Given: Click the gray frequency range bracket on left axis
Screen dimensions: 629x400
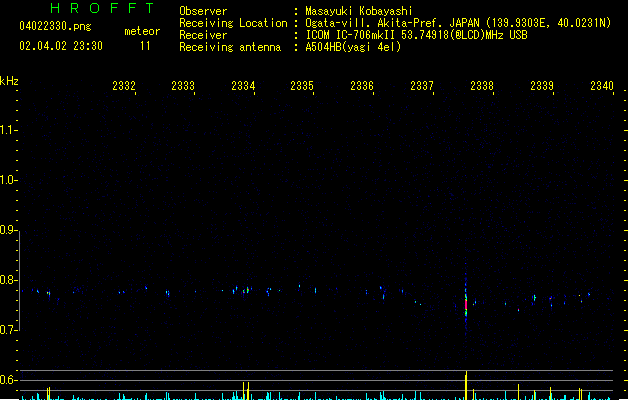Looking at the screenshot, I should pyautogui.click(x=19, y=281).
